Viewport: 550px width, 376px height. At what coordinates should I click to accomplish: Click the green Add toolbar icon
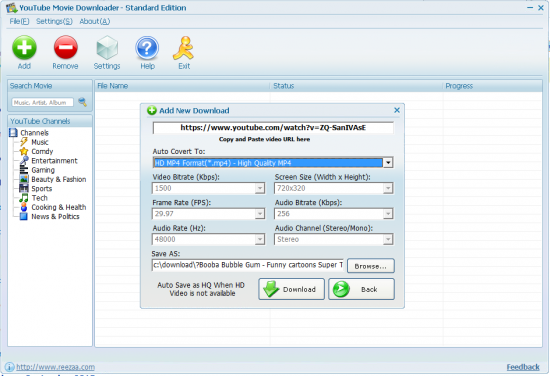pos(24,47)
